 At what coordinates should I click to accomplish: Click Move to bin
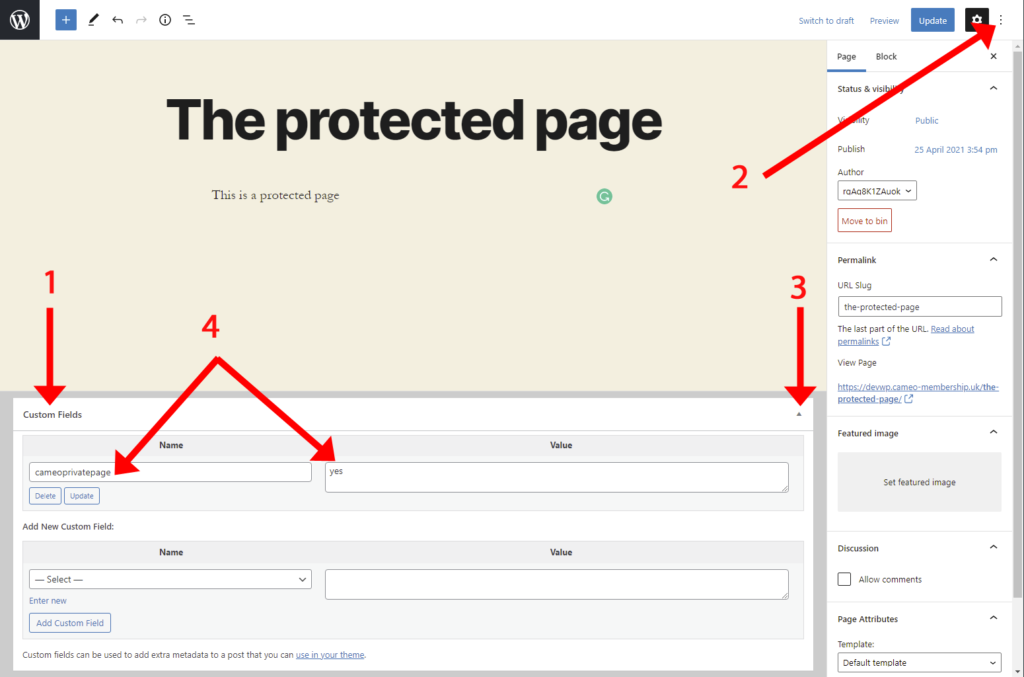pyautogui.click(x=865, y=221)
